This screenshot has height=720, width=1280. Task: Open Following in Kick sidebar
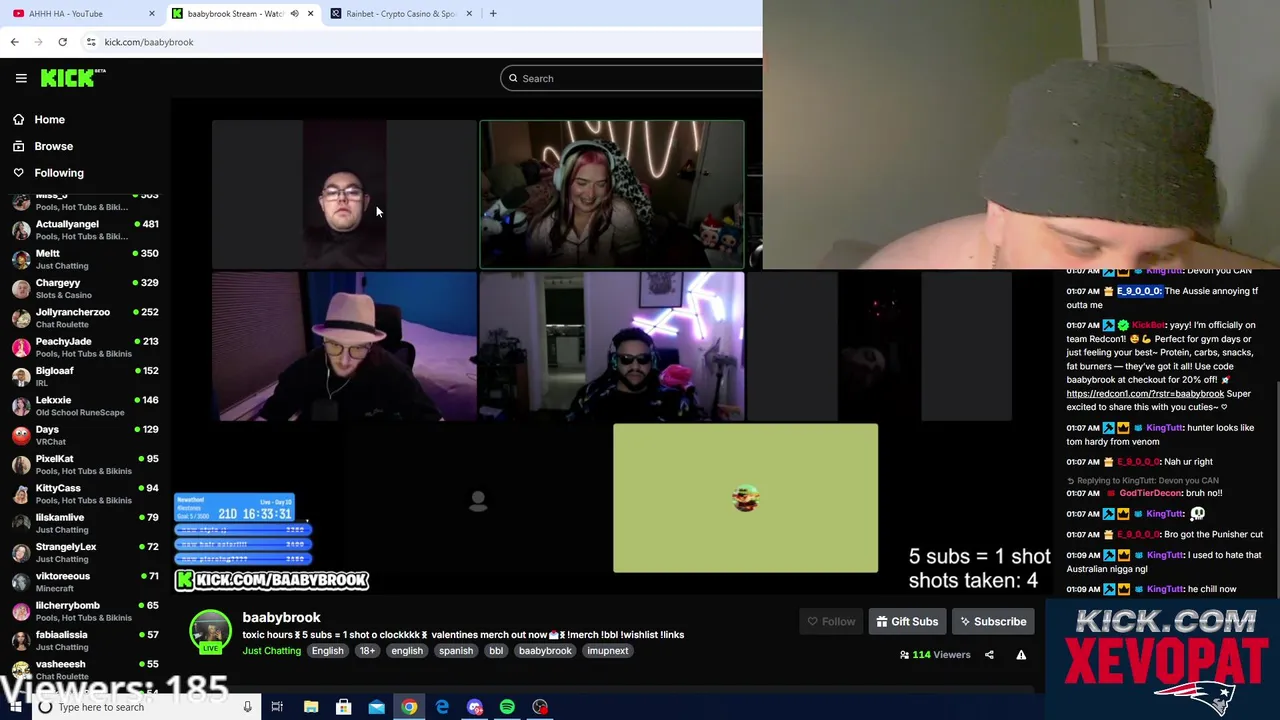pyautogui.click(x=59, y=173)
